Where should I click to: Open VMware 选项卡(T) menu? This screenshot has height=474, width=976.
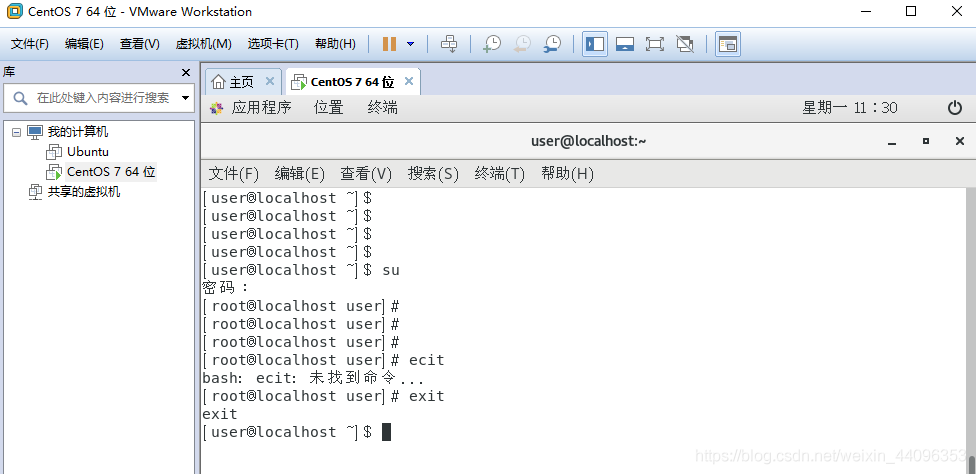click(273, 44)
